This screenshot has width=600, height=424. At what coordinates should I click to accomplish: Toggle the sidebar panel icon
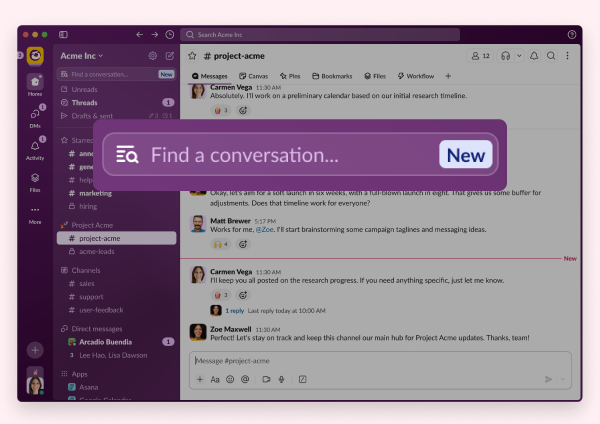64,35
